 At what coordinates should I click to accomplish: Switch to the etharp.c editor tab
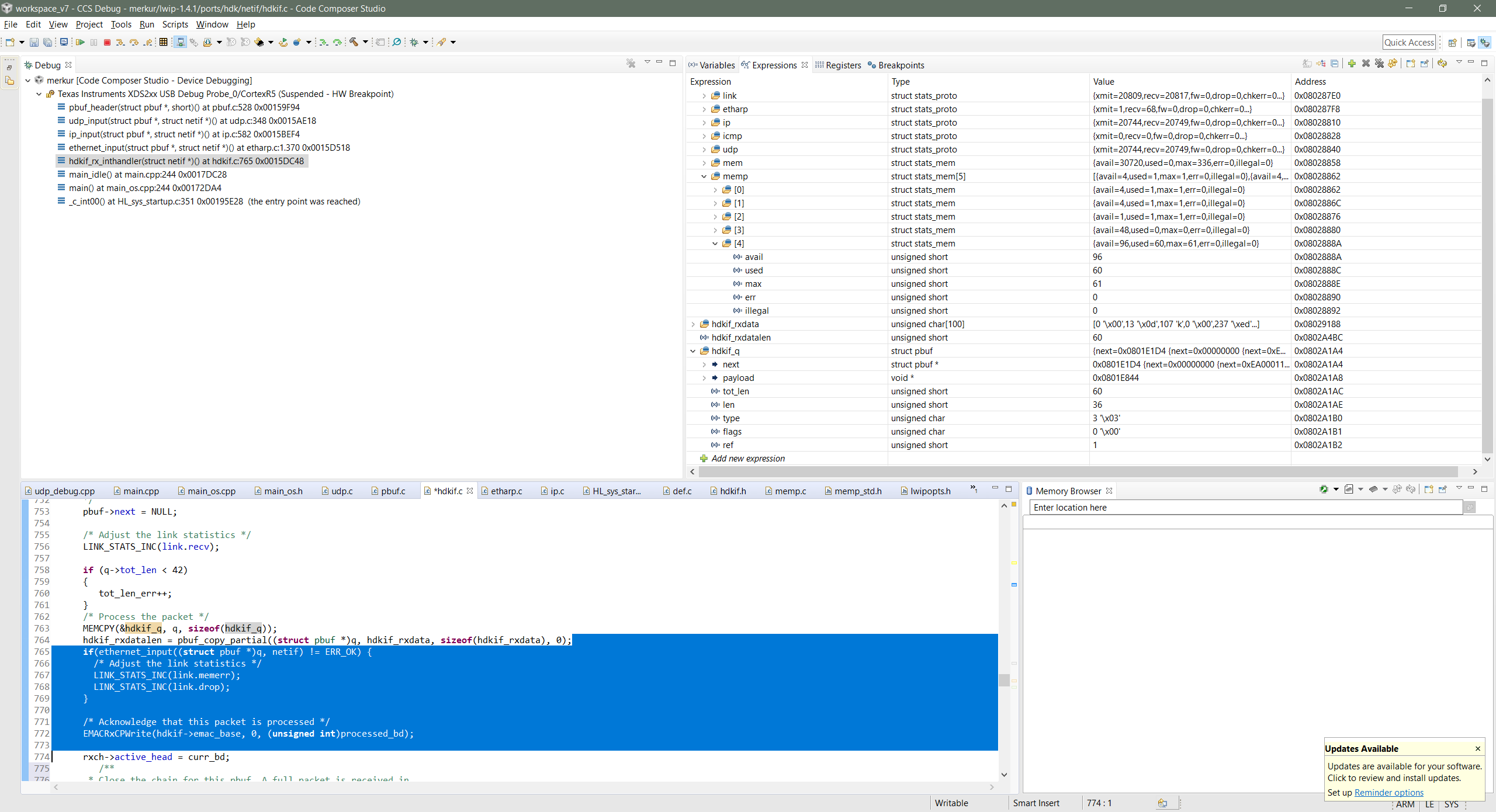pos(506,491)
